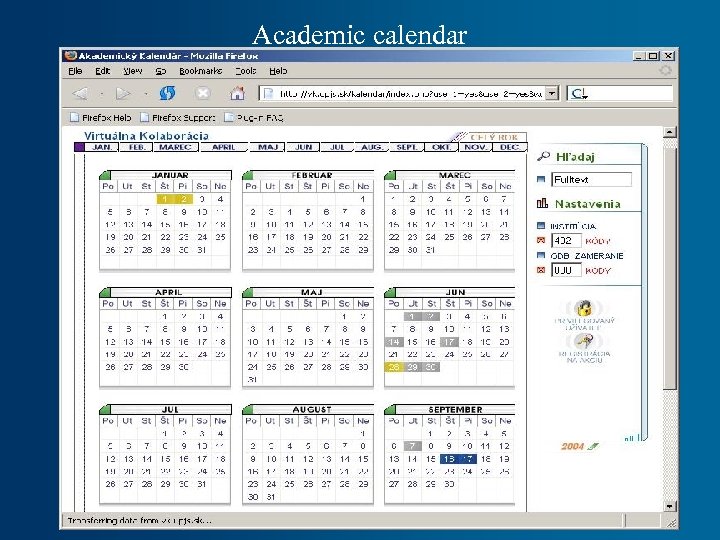This screenshot has width=720, height=540.
Task: Select highlighted January 1 in JANUAR calendar
Action: click(165, 199)
